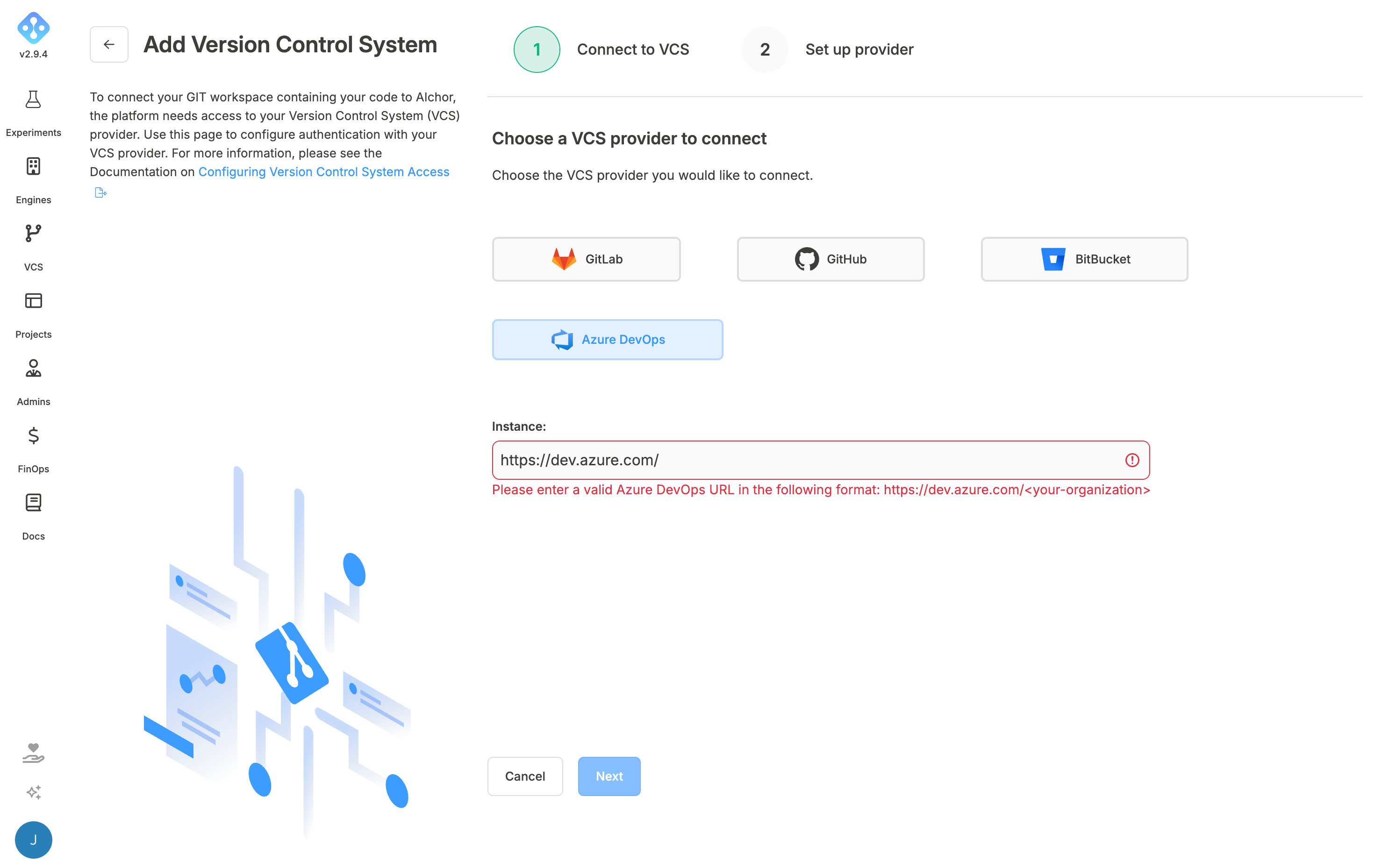Open the user avatar J

pos(33,840)
